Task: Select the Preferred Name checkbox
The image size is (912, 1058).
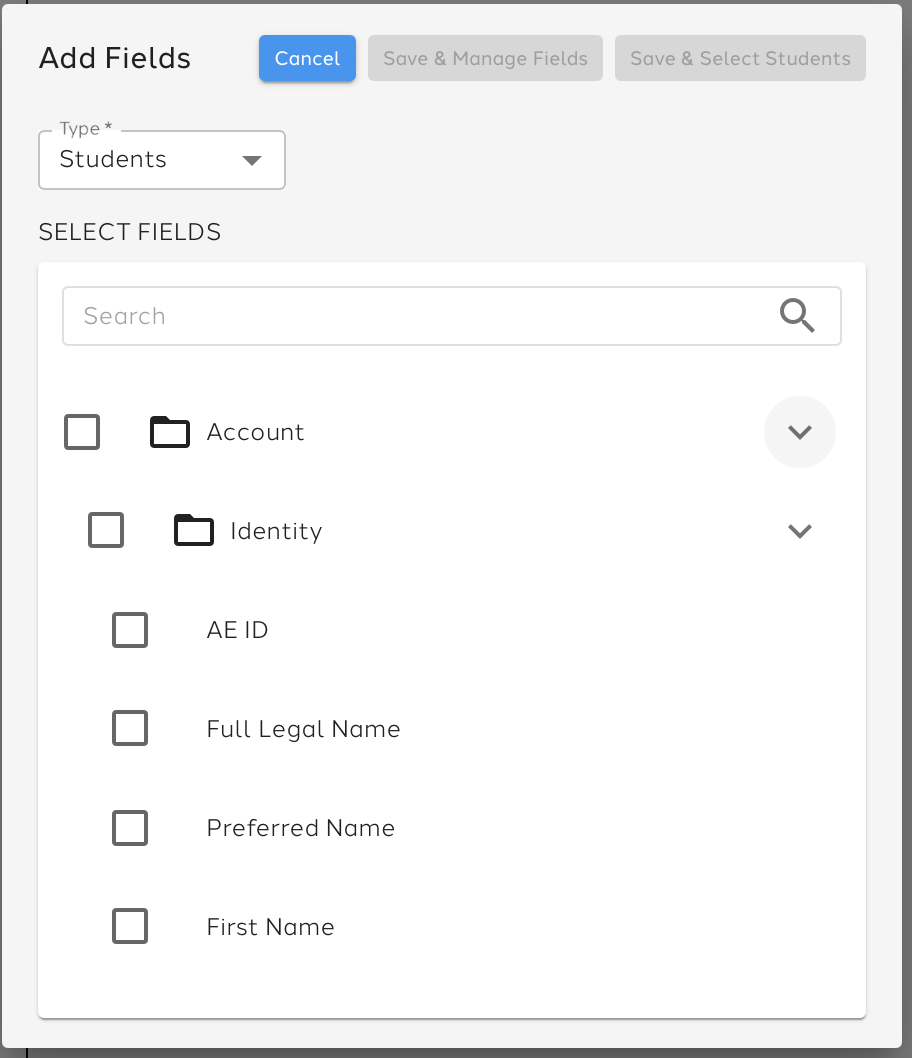Action: coord(130,828)
